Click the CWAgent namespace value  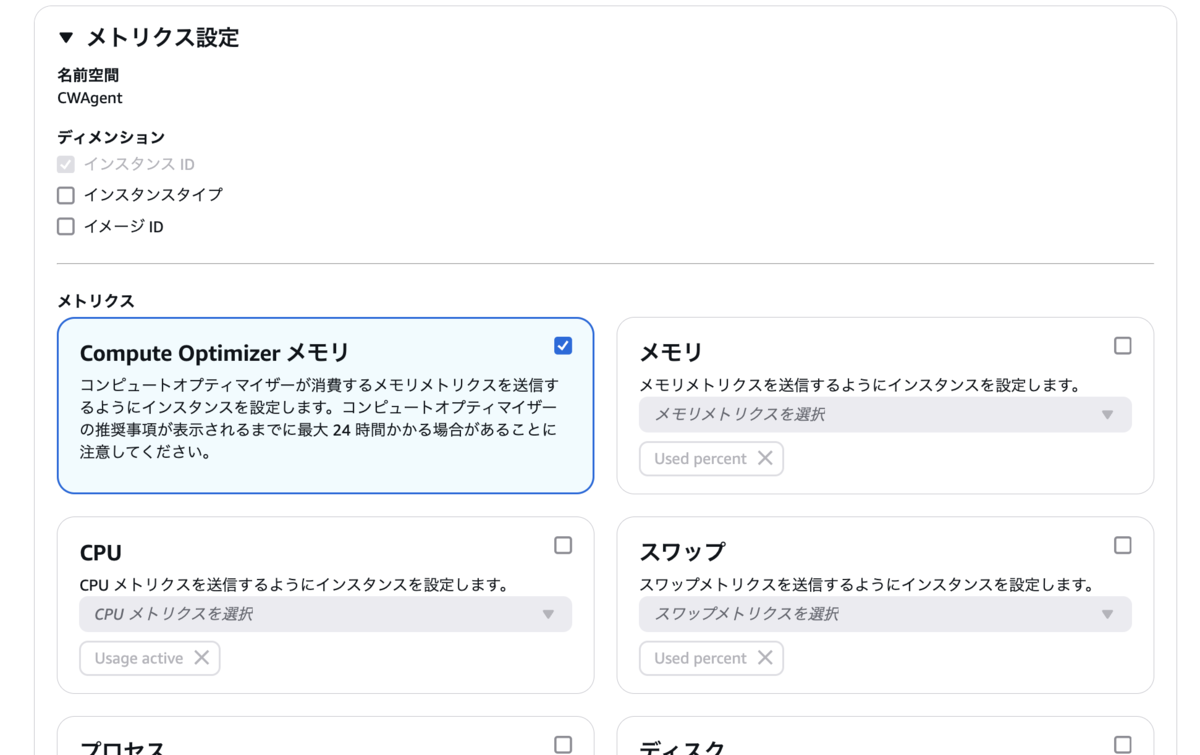click(x=90, y=98)
